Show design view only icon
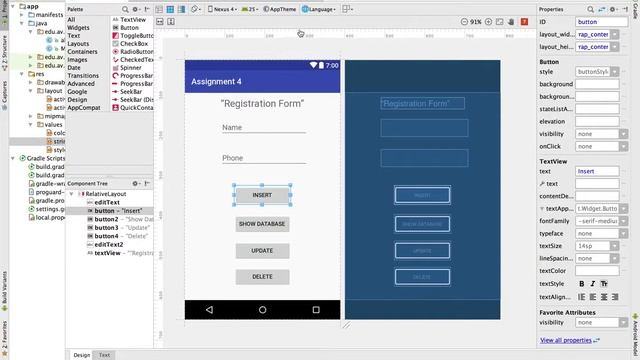This screenshot has height=360, width=640. coord(159,9)
